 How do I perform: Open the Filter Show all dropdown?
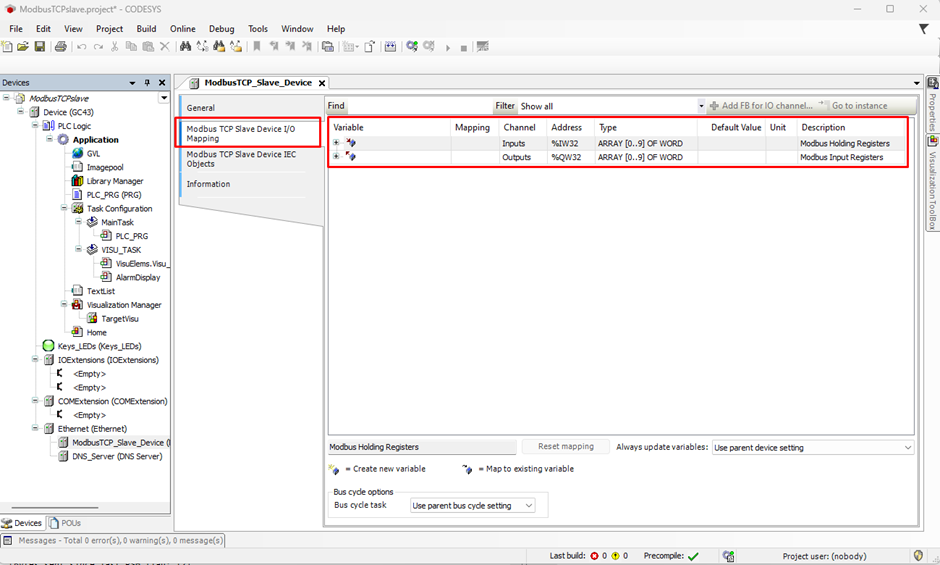[701, 106]
